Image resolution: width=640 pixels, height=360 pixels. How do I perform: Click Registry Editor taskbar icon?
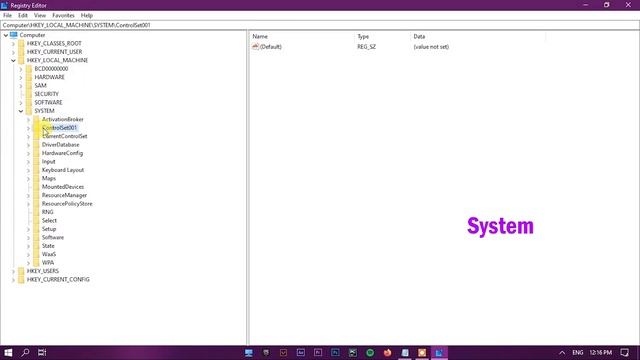(439, 353)
